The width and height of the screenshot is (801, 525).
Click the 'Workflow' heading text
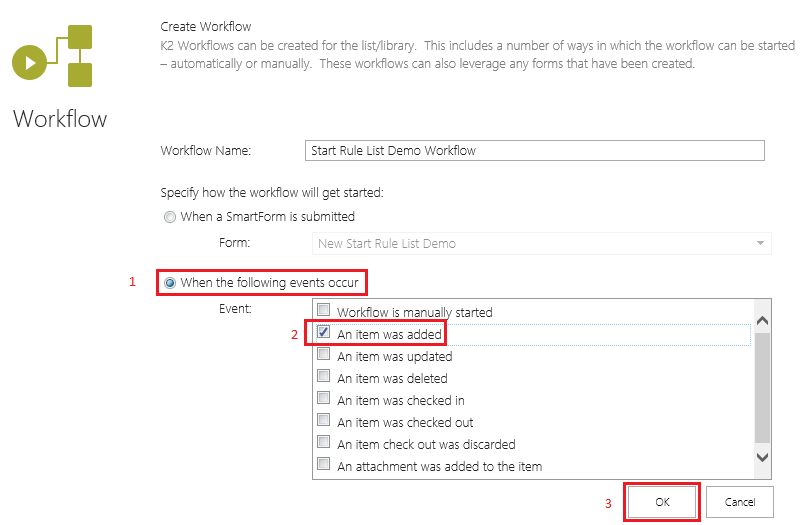pyautogui.click(x=60, y=119)
